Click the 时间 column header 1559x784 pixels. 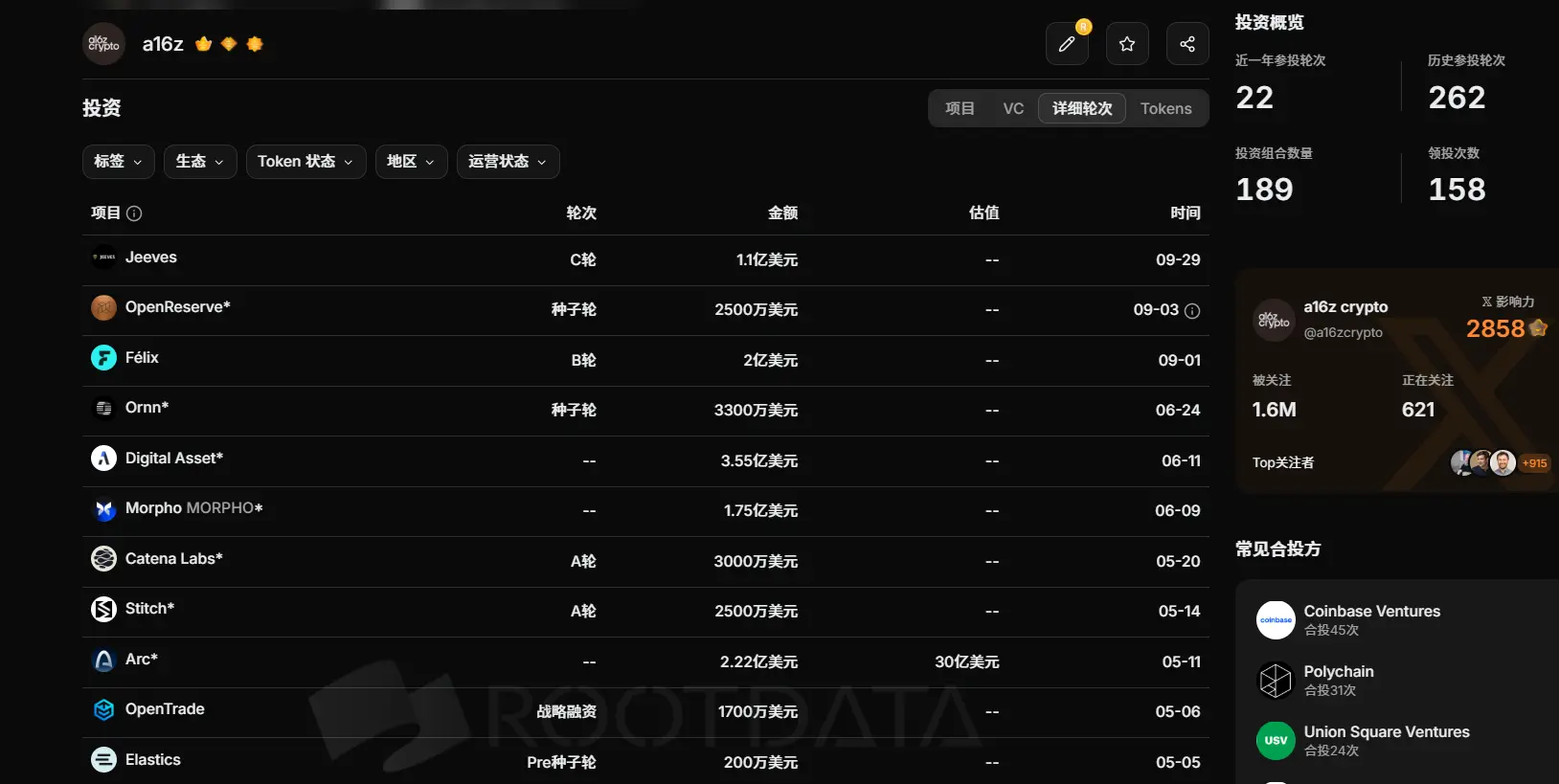click(x=1186, y=213)
